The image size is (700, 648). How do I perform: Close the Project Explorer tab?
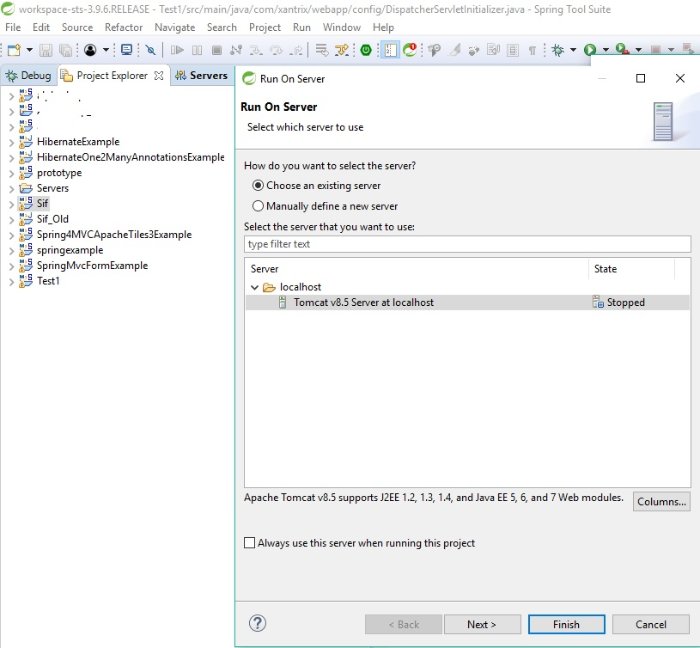point(158,75)
